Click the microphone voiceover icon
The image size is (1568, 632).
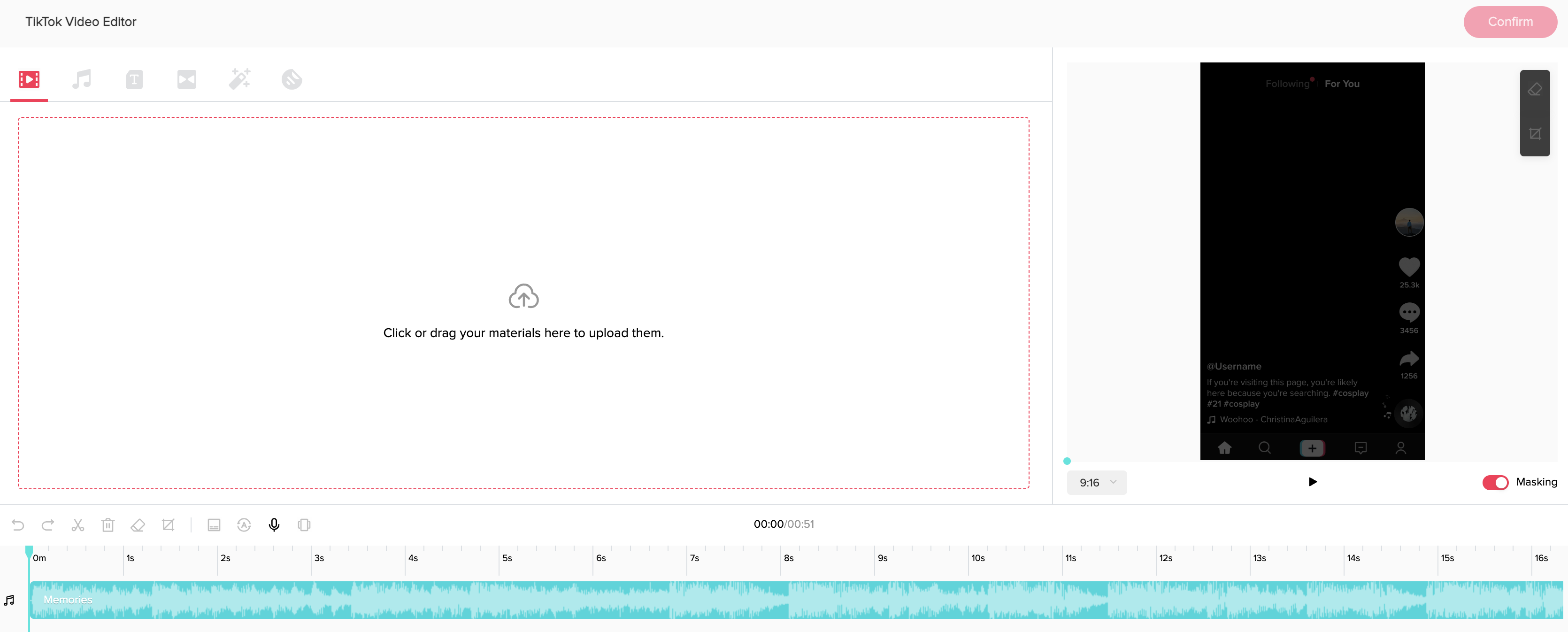click(x=274, y=525)
